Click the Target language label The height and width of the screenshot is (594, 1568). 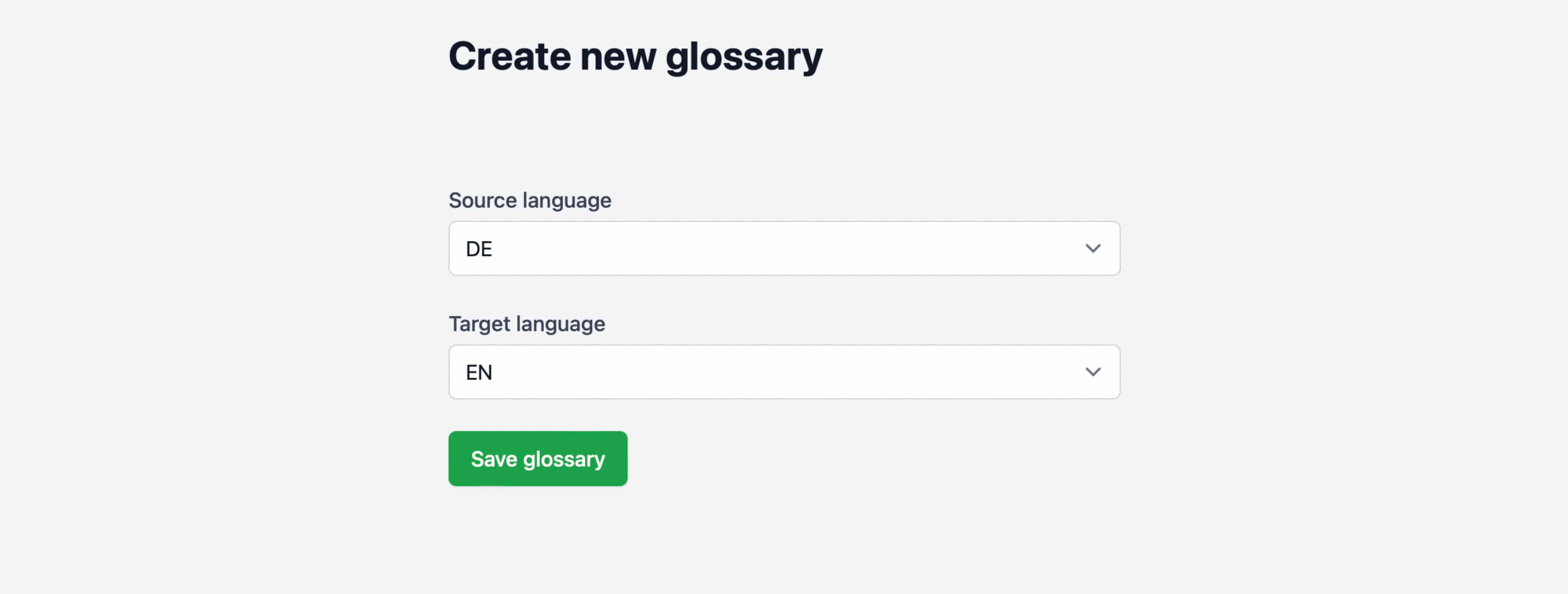(527, 324)
